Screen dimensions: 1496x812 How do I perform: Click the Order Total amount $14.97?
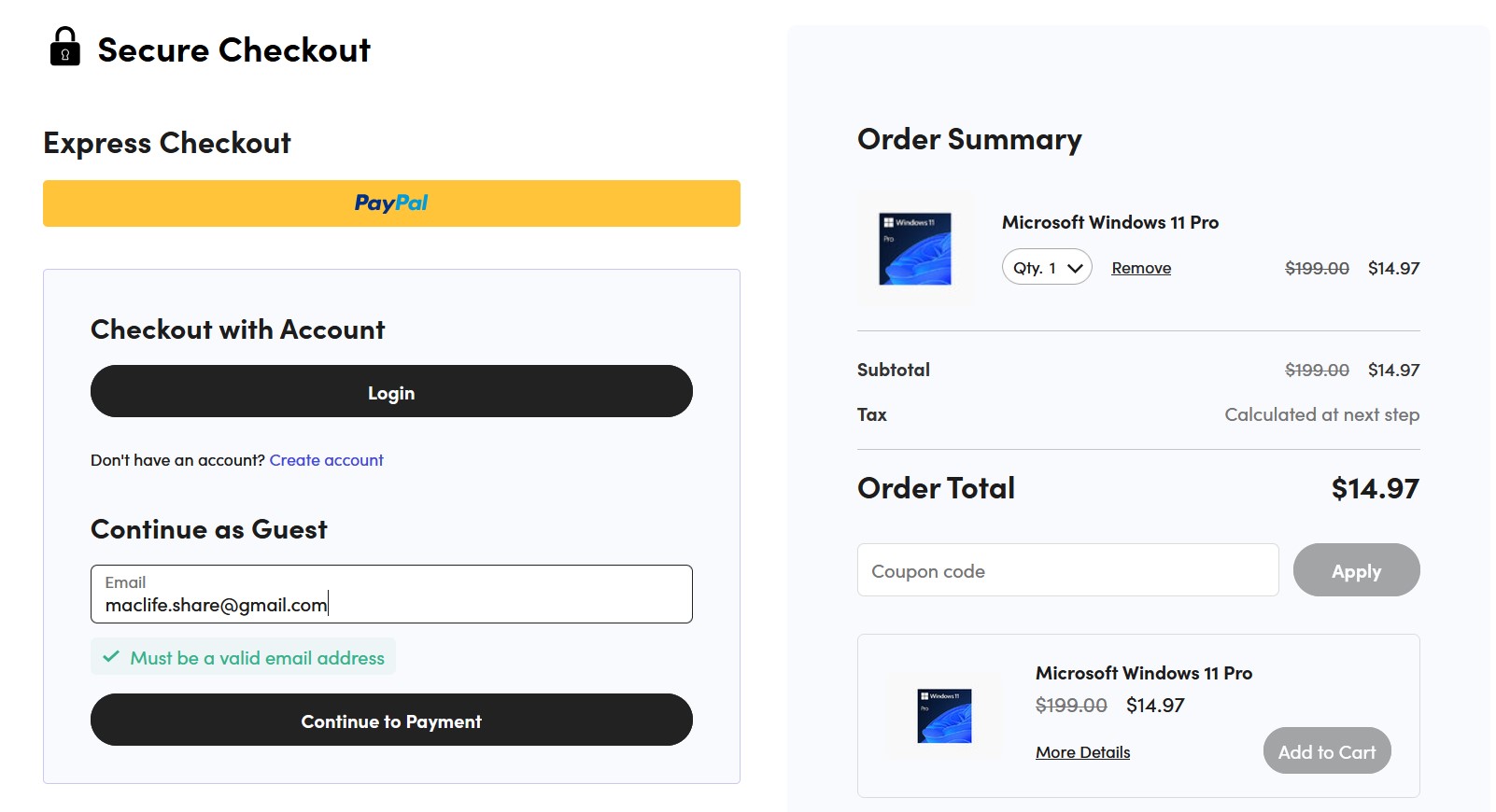click(1375, 488)
